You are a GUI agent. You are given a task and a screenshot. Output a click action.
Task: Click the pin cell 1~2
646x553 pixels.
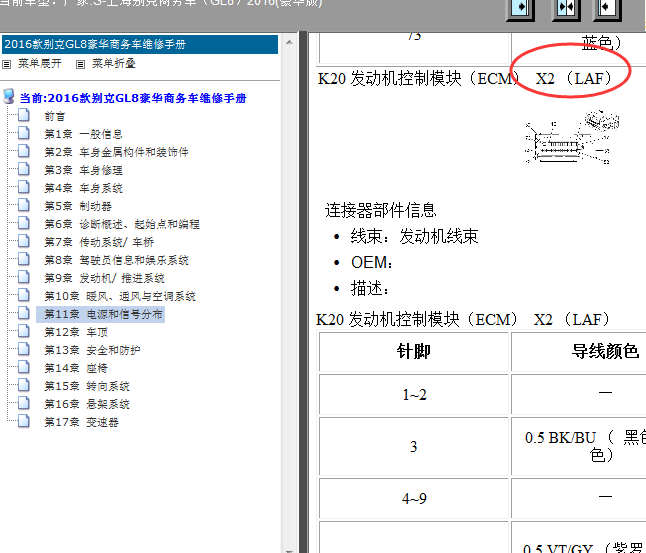[414, 395]
